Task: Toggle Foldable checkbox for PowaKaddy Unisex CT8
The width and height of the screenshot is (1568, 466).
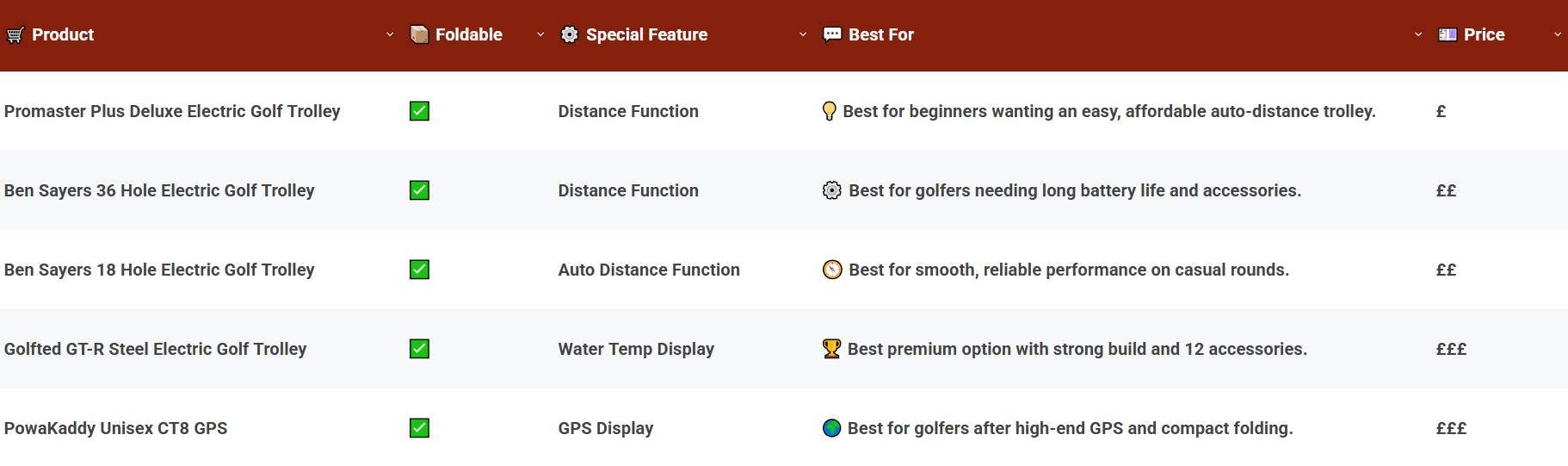Action: (420, 428)
